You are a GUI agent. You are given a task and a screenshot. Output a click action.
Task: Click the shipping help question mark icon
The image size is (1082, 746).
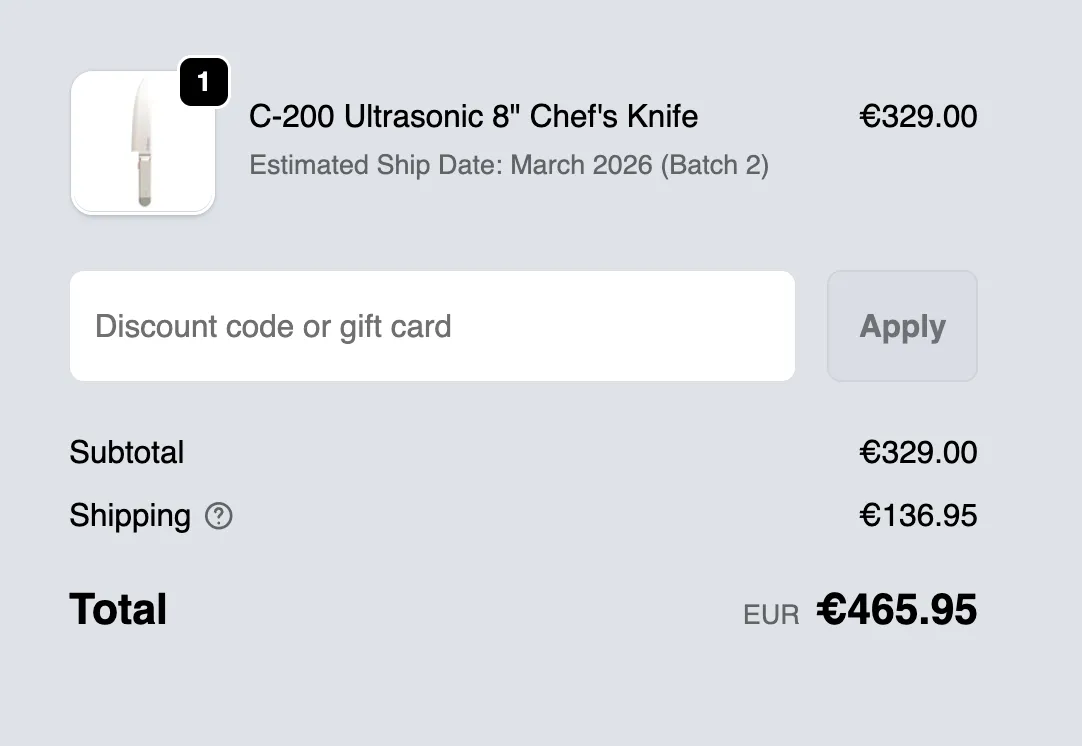[x=218, y=516]
